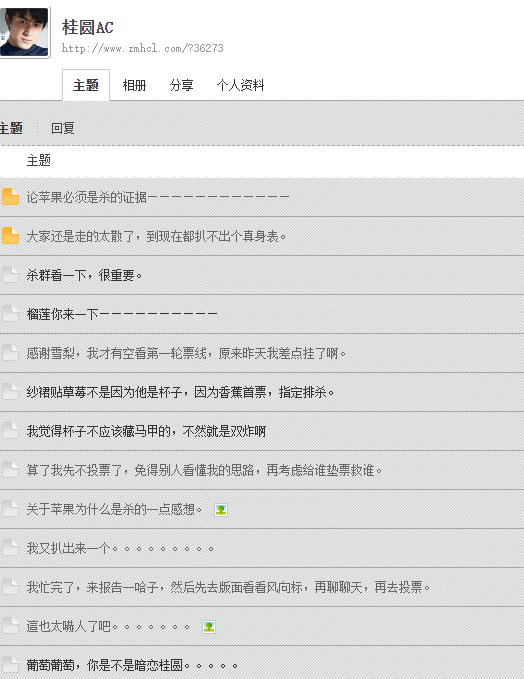
Task: Open thread 算了我先不投票了
Action: pyautogui.click(x=204, y=470)
